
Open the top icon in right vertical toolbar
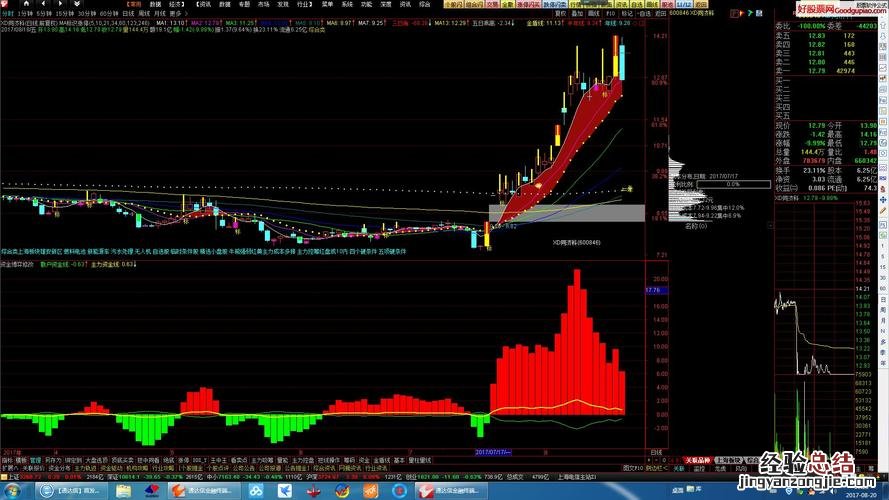click(x=884, y=28)
